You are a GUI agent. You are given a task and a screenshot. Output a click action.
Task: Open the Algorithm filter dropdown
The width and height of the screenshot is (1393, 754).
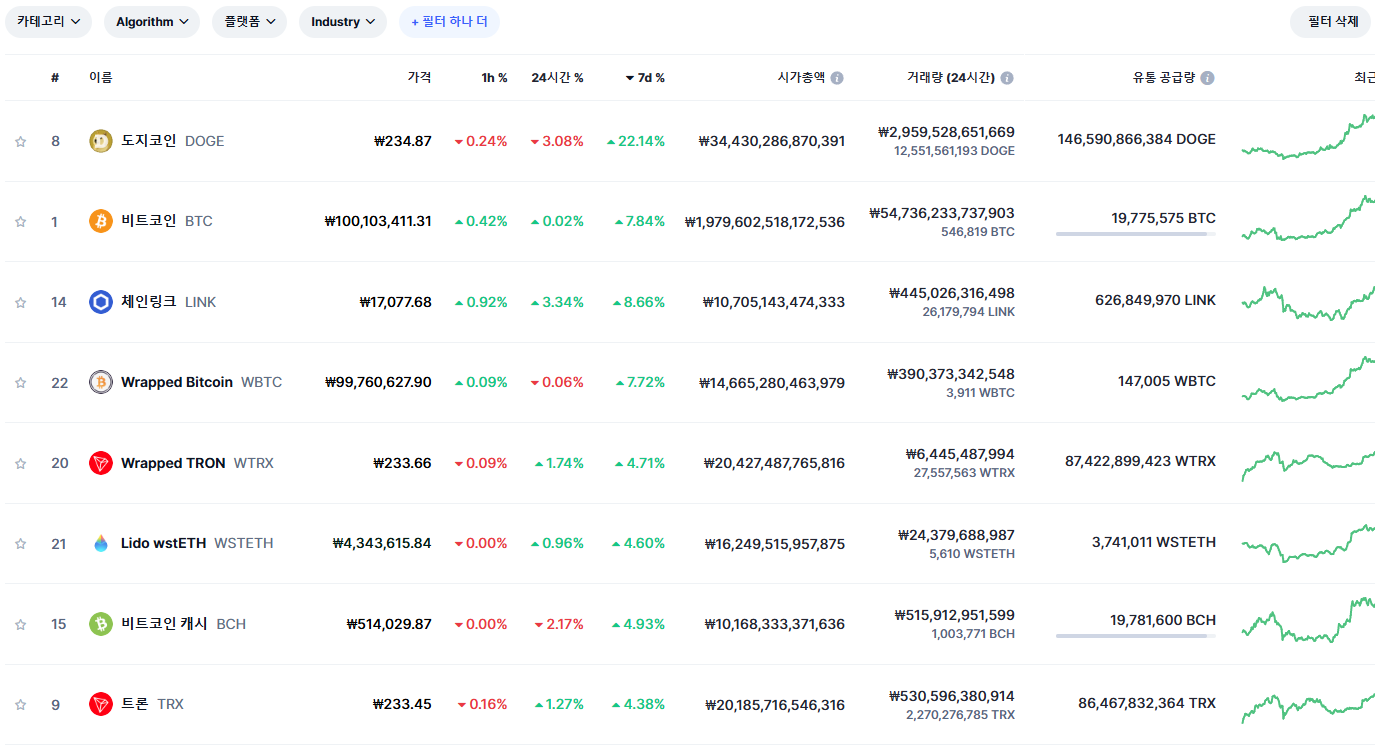pos(152,22)
